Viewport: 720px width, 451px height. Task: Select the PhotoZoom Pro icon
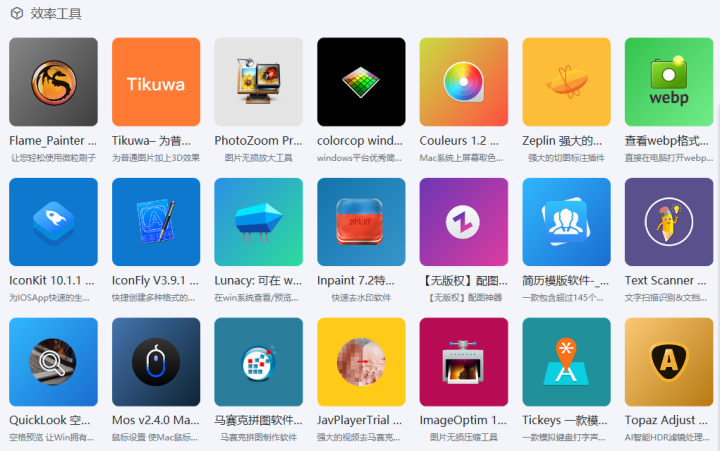click(259, 82)
